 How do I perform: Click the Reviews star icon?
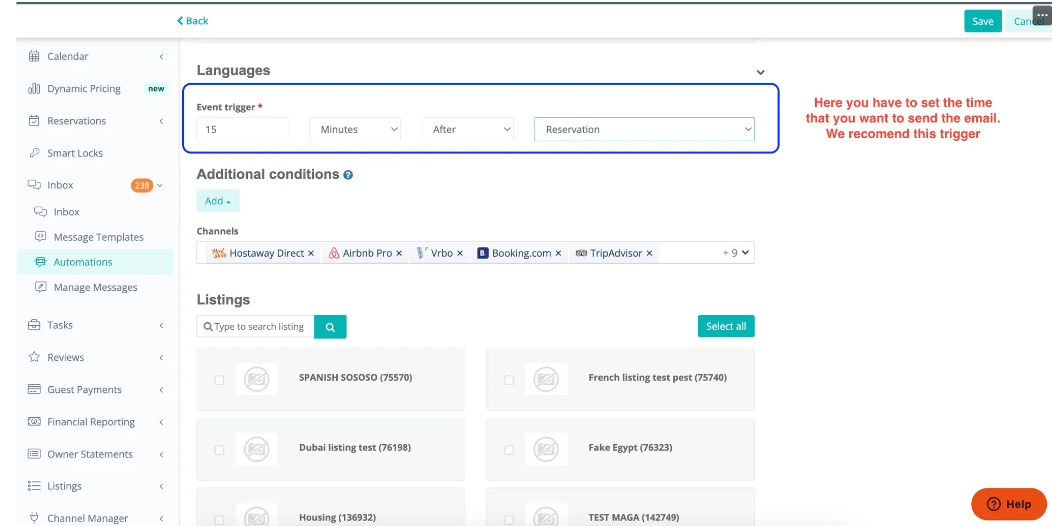(34, 357)
